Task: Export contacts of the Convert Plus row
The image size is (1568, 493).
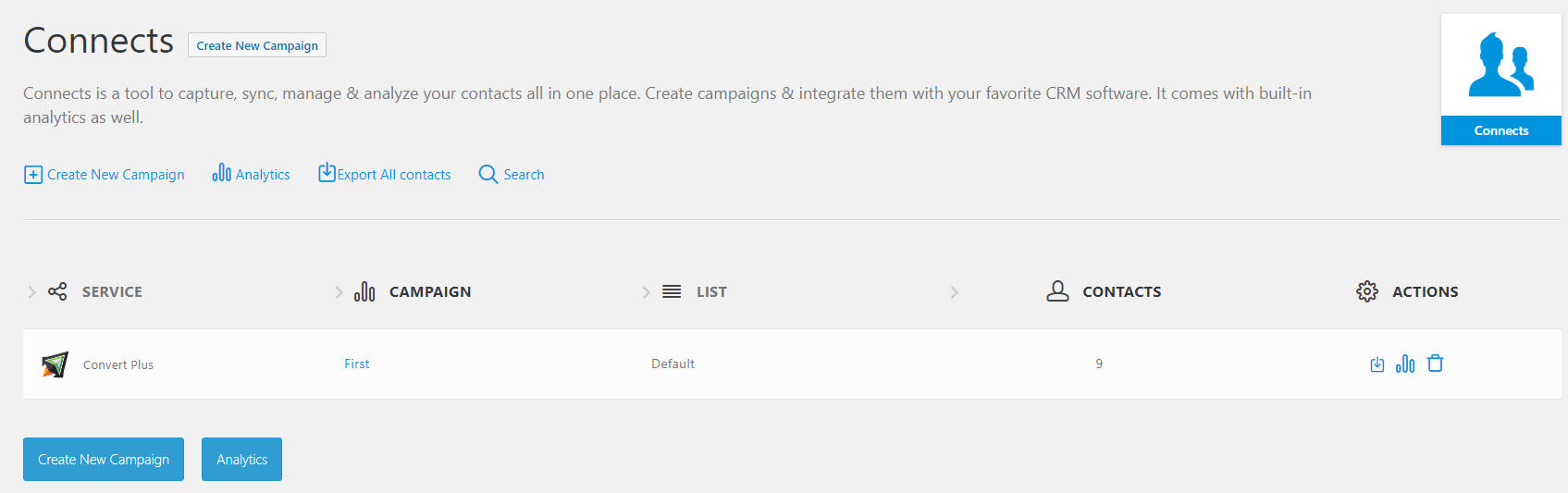Action: click(x=1377, y=364)
